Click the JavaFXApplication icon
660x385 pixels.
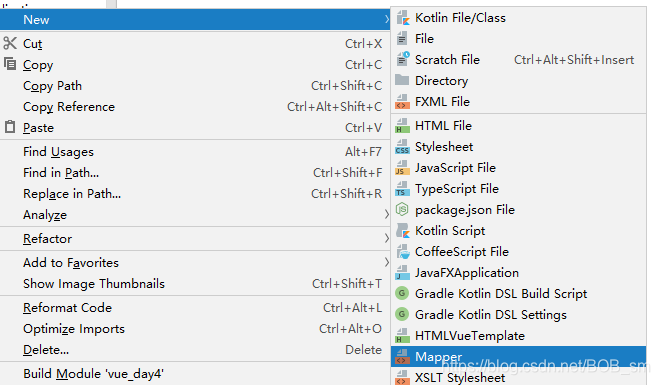click(x=402, y=273)
